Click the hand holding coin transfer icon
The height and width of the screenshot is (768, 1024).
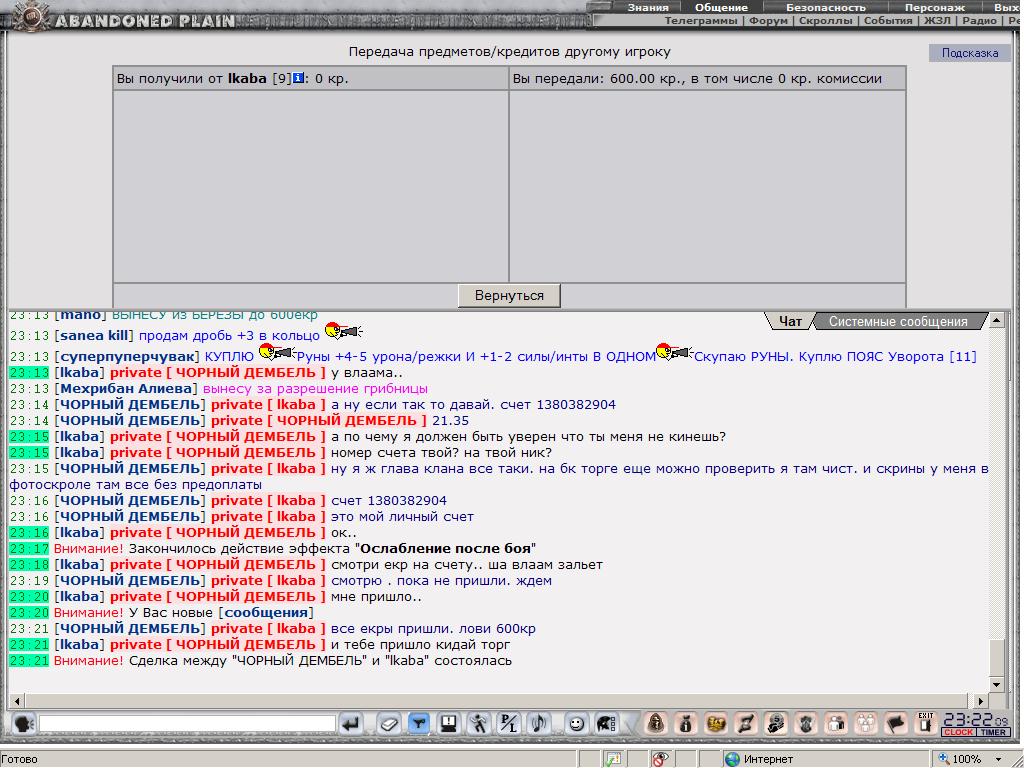tap(776, 724)
